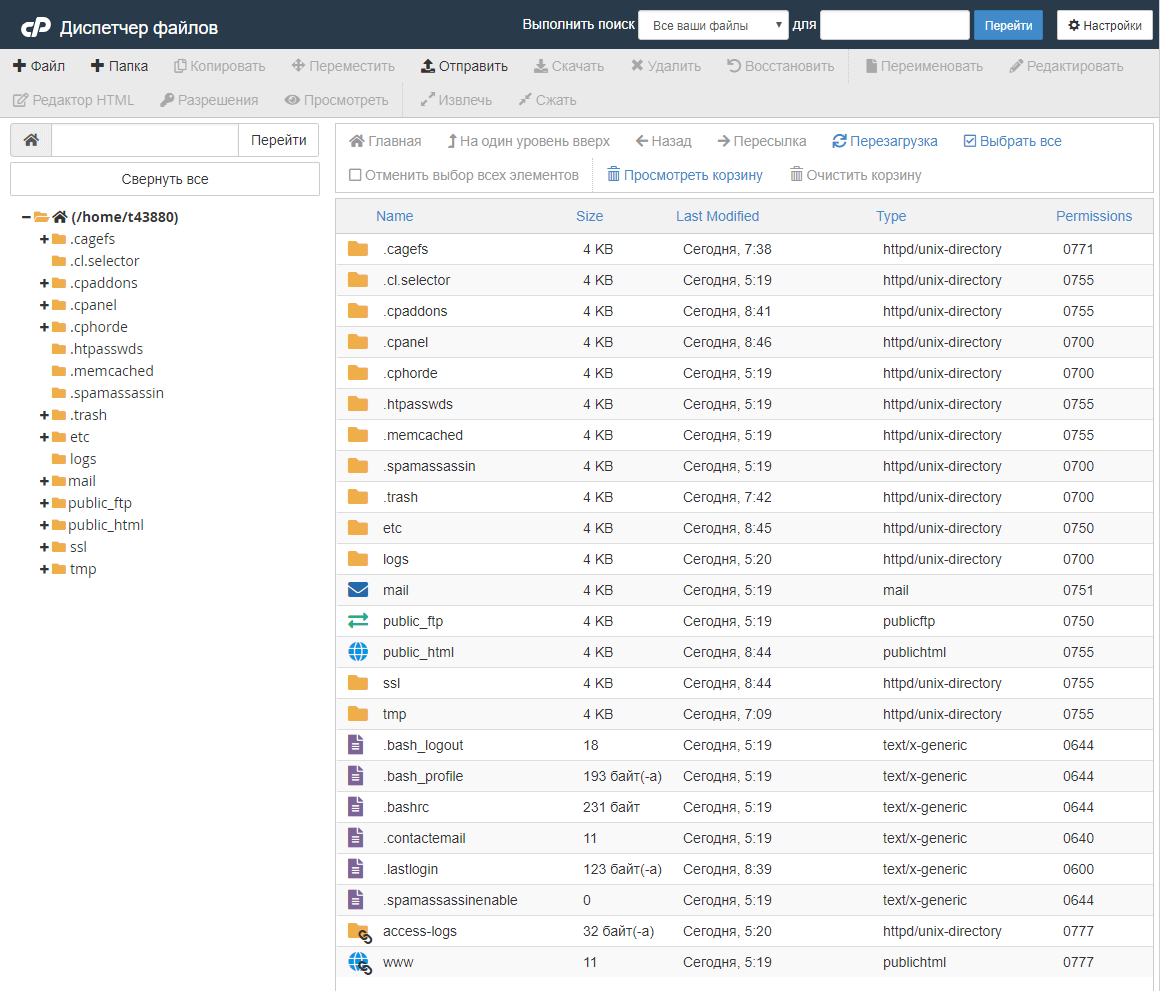This screenshot has width=1160, height=991.
Task: Click the public_html globe icon in list
Action: click(x=358, y=652)
